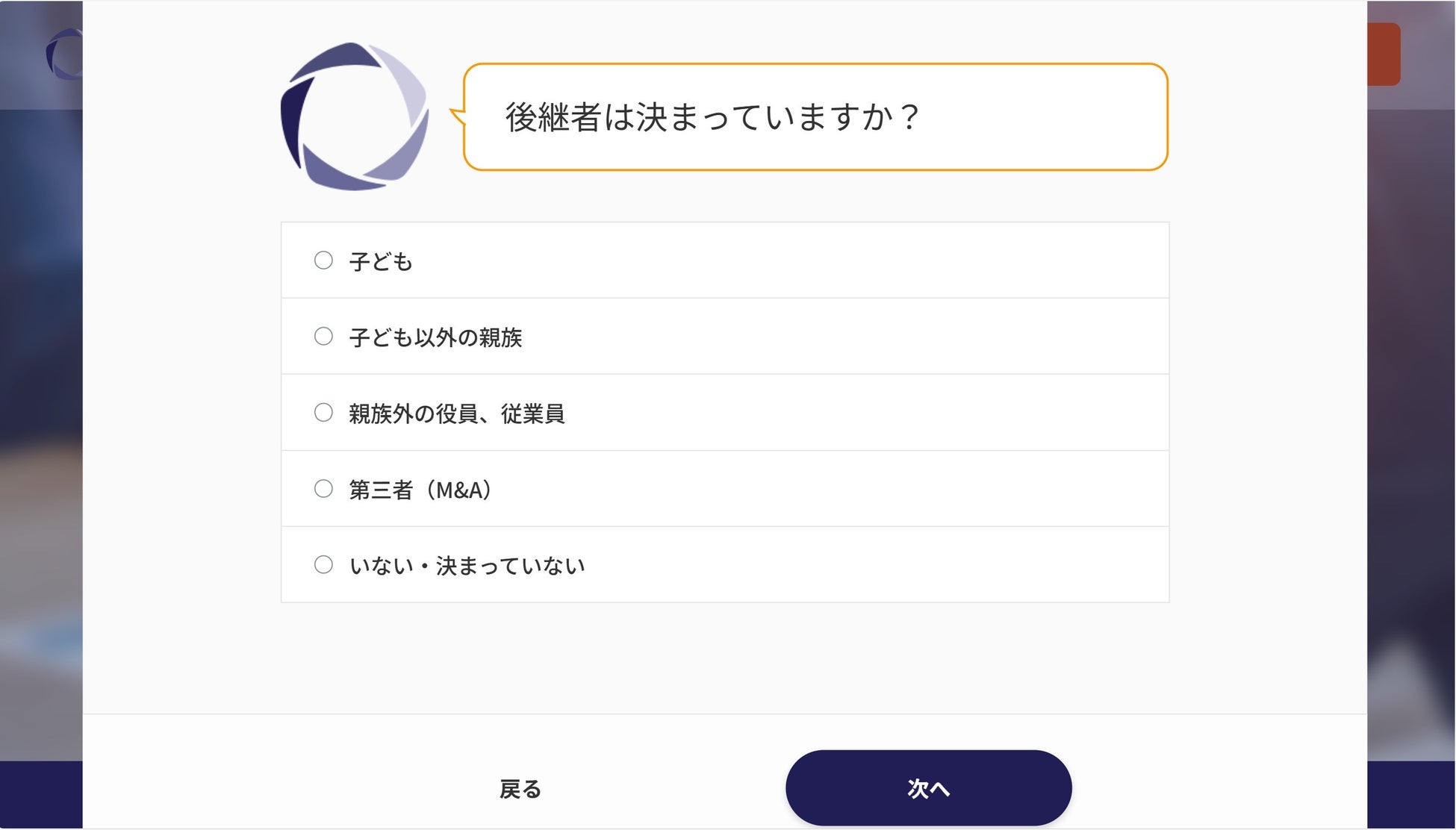Click the いない・決まっていない label text

coord(467,567)
